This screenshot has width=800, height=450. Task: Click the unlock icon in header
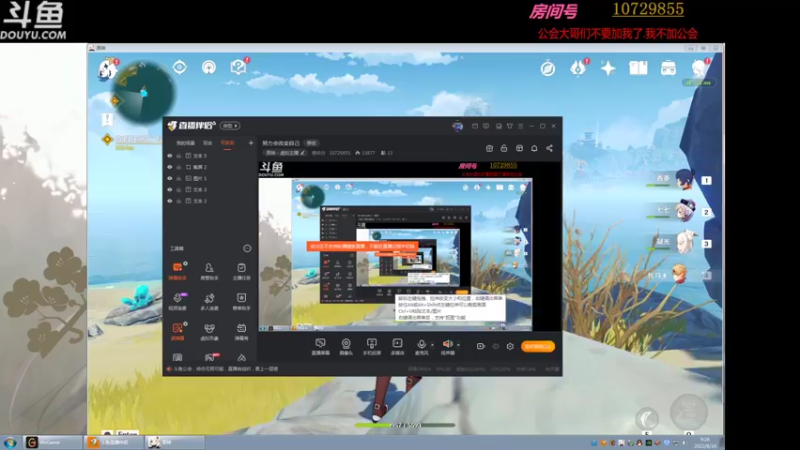tap(504, 148)
